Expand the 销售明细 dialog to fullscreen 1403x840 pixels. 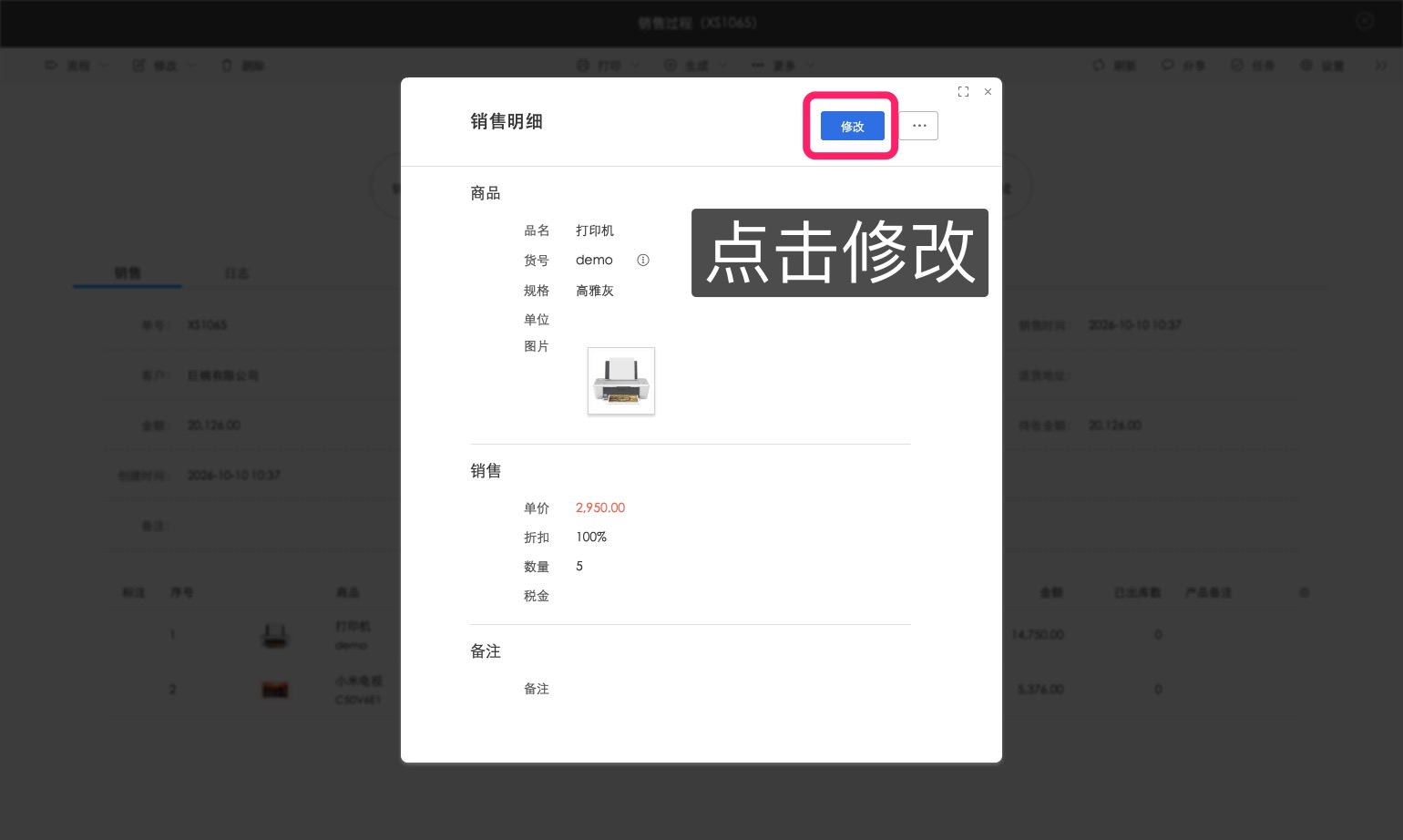click(963, 92)
